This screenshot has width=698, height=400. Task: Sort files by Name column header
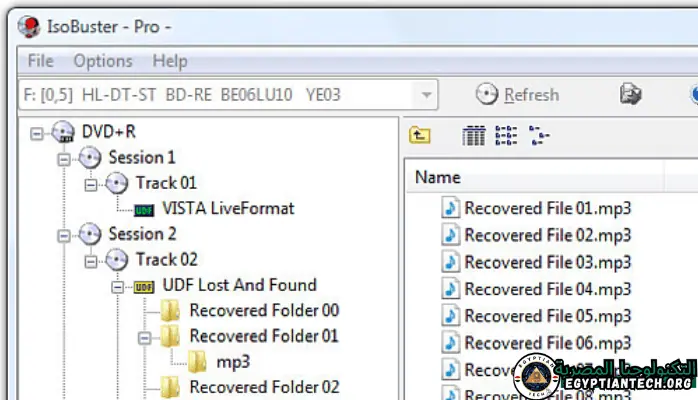(x=438, y=177)
